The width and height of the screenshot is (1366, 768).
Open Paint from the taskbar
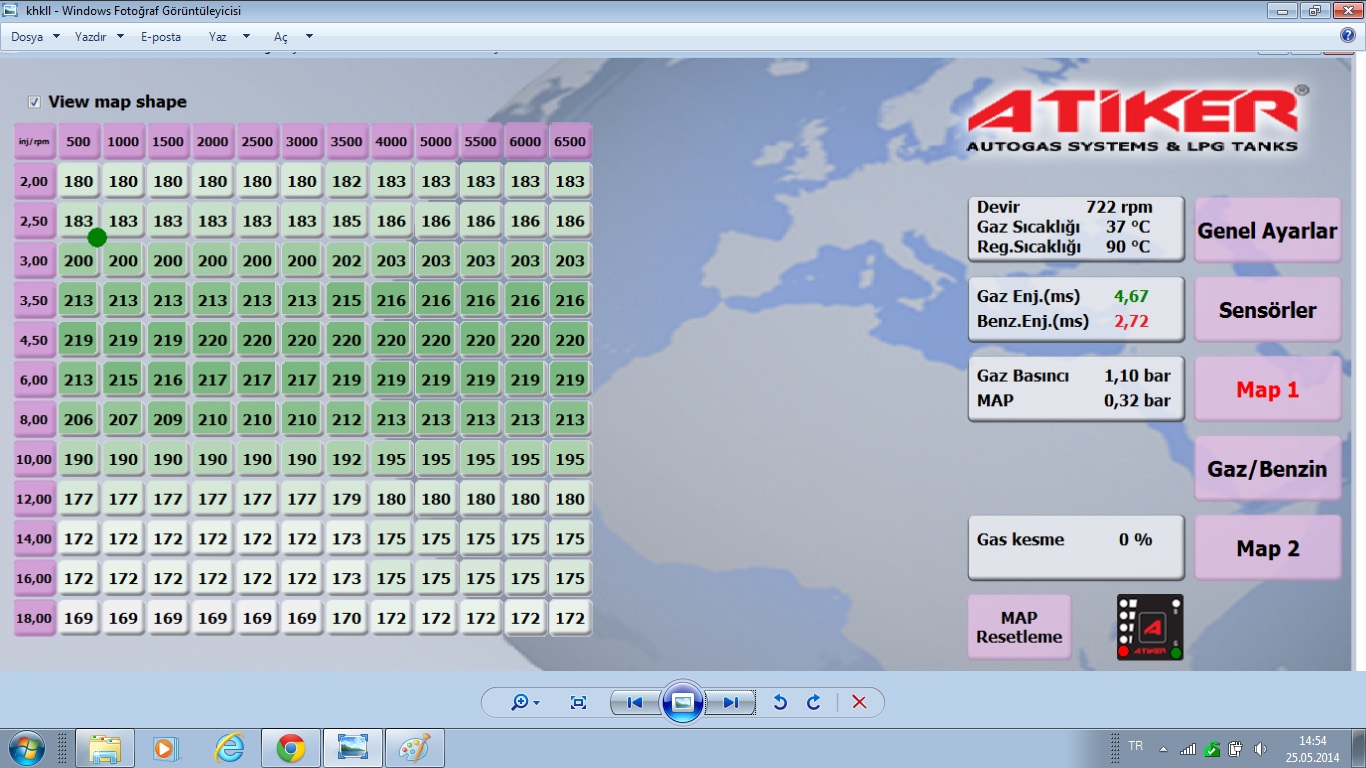(x=415, y=747)
